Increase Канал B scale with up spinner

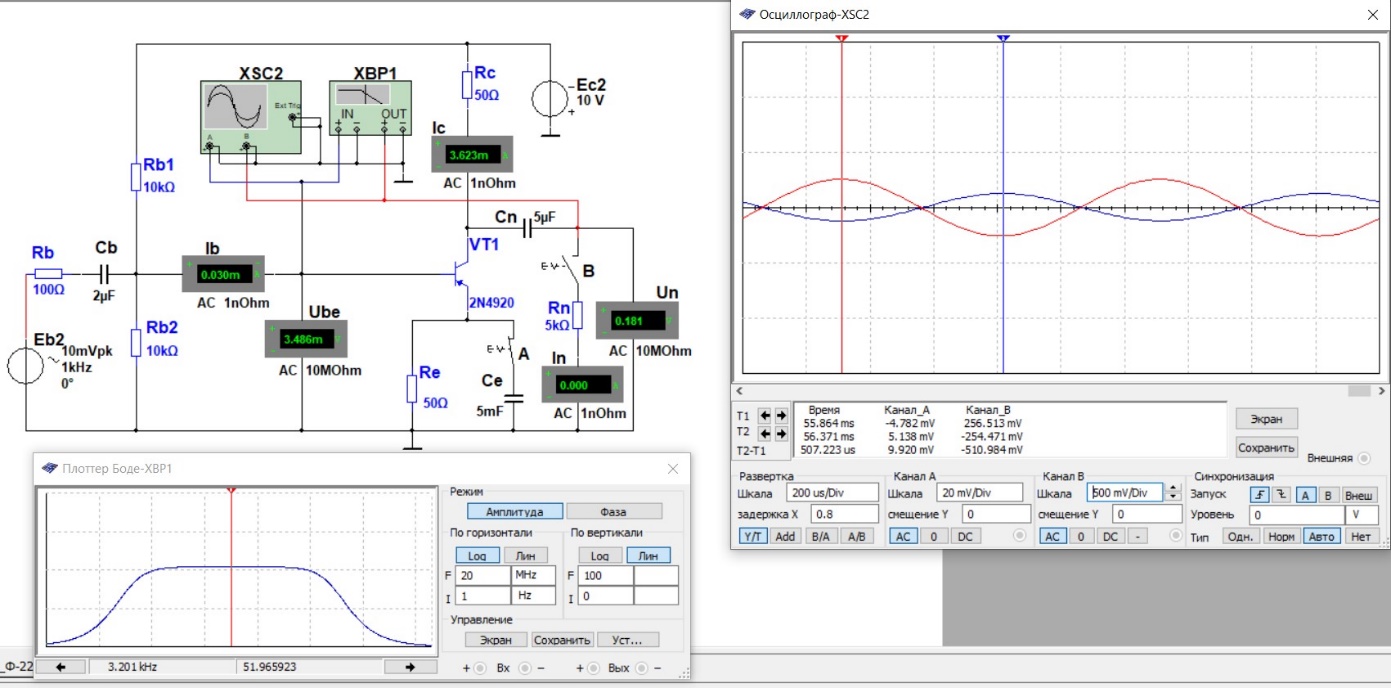coord(1172,487)
